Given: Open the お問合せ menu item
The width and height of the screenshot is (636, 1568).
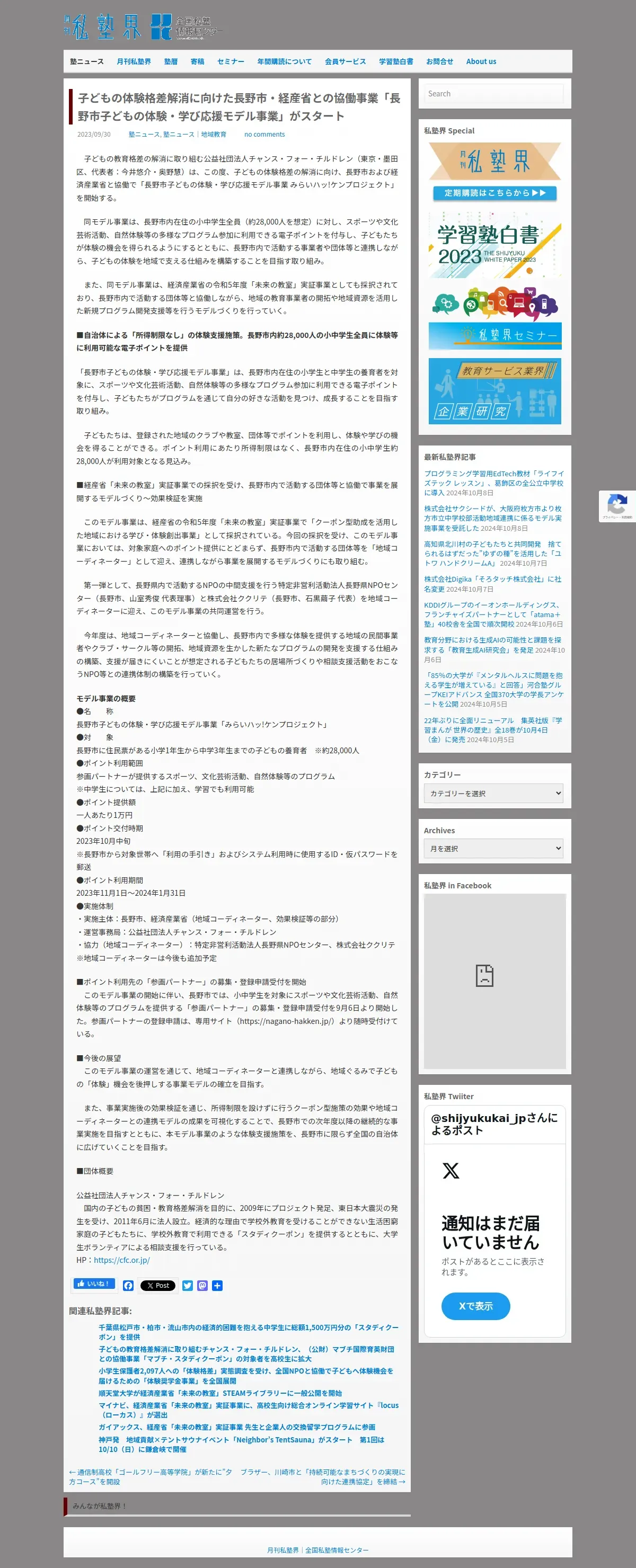Looking at the screenshot, I should pyautogui.click(x=439, y=61).
